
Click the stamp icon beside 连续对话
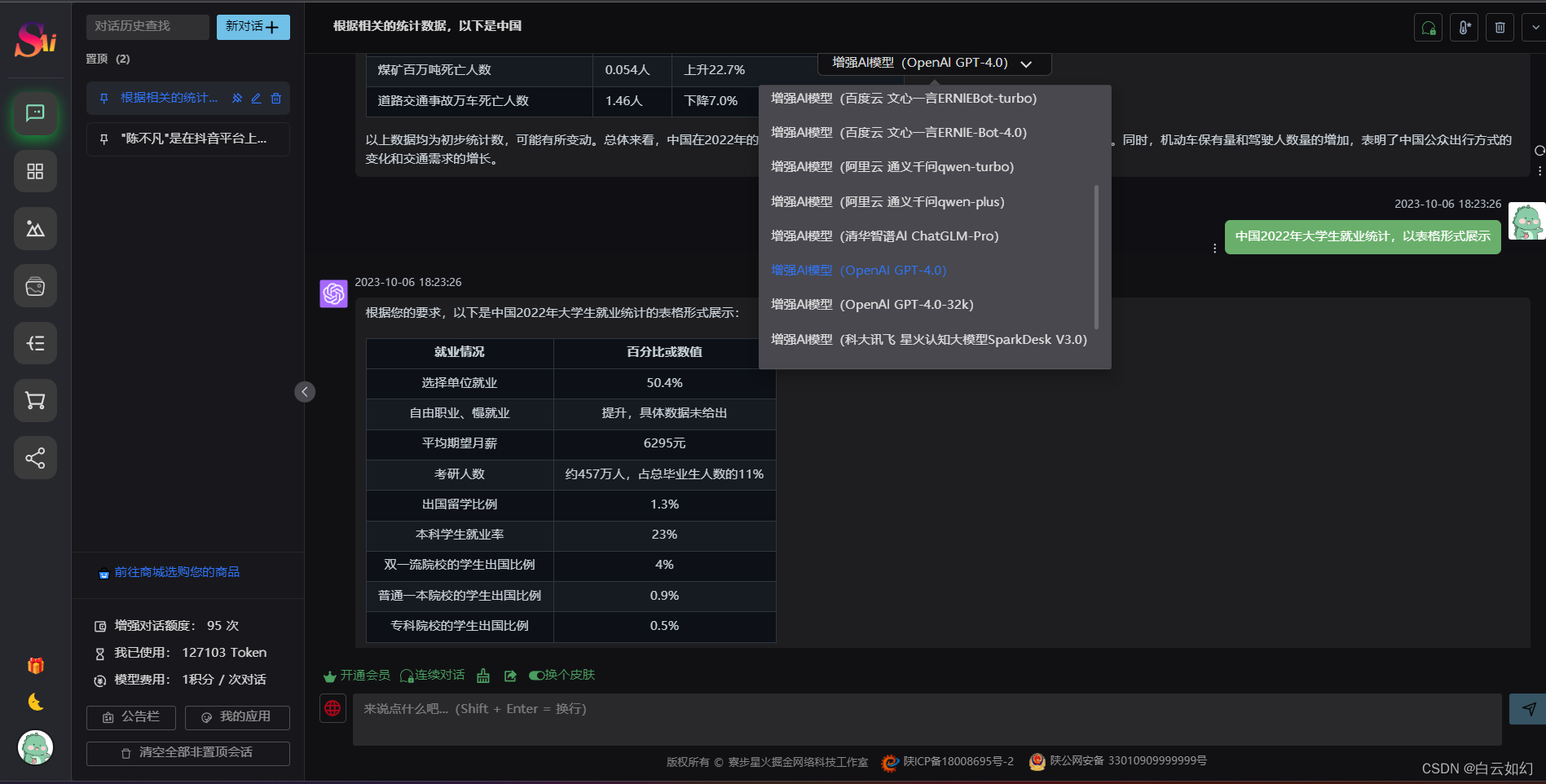point(483,676)
